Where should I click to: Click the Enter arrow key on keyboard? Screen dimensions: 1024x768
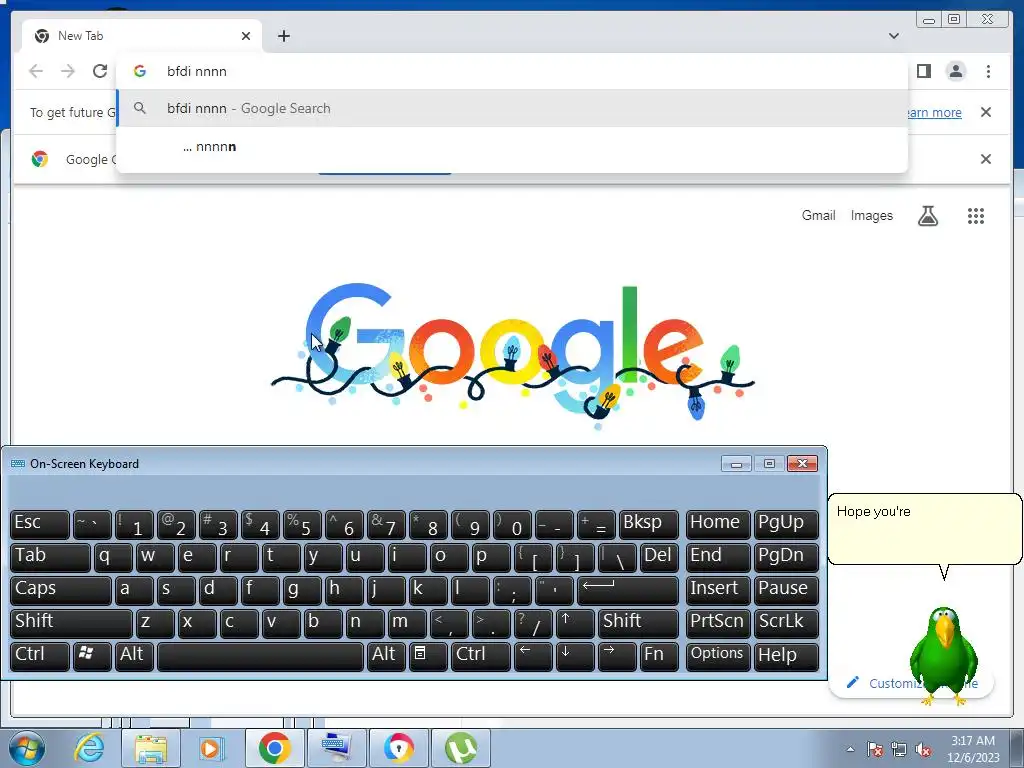(628, 590)
